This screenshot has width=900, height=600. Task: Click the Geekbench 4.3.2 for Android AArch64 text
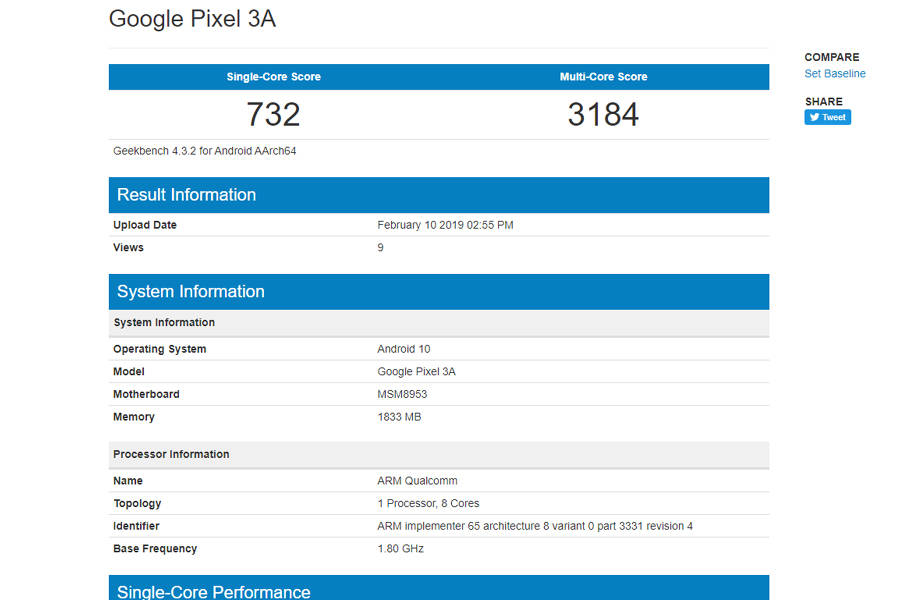tap(204, 150)
